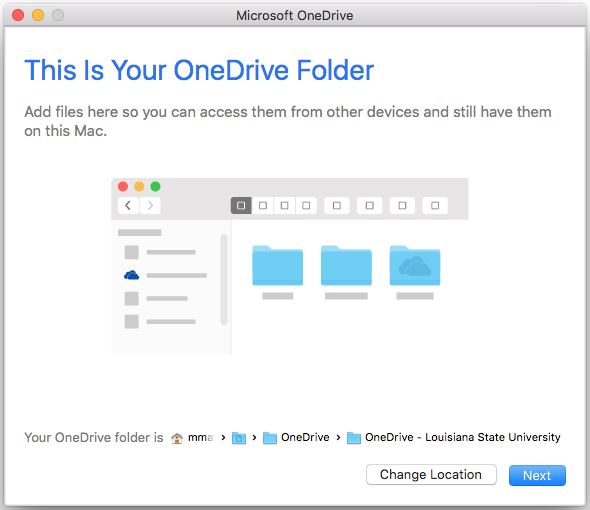Screen dimensions: 590x510
Task: Click the Change Location button
Action: pos(431,475)
